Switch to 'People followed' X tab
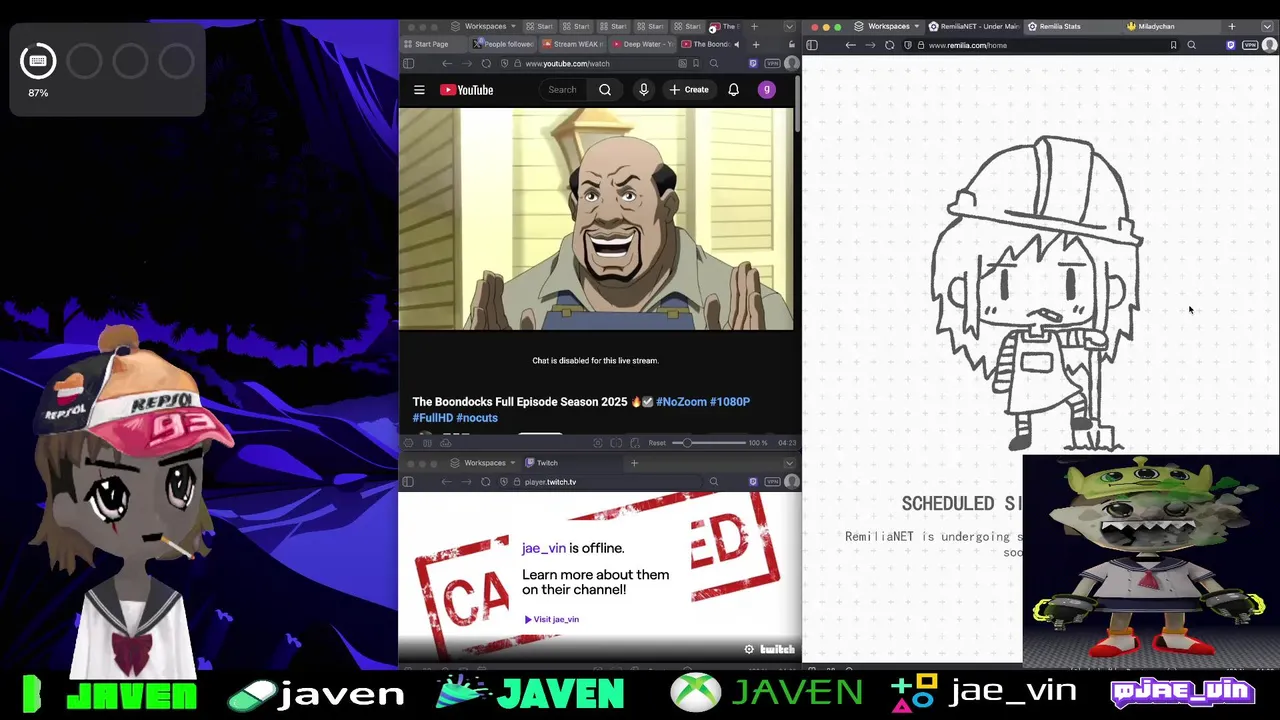 tap(503, 44)
